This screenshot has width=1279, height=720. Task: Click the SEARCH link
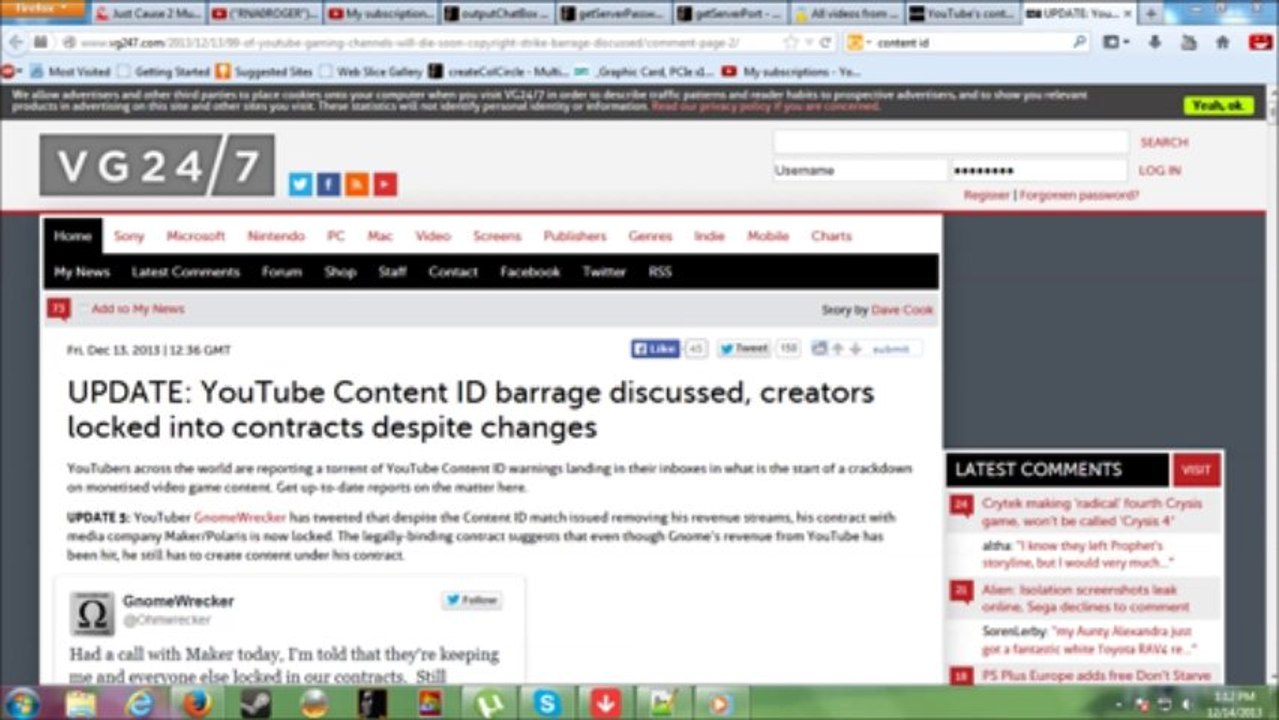click(x=1164, y=143)
